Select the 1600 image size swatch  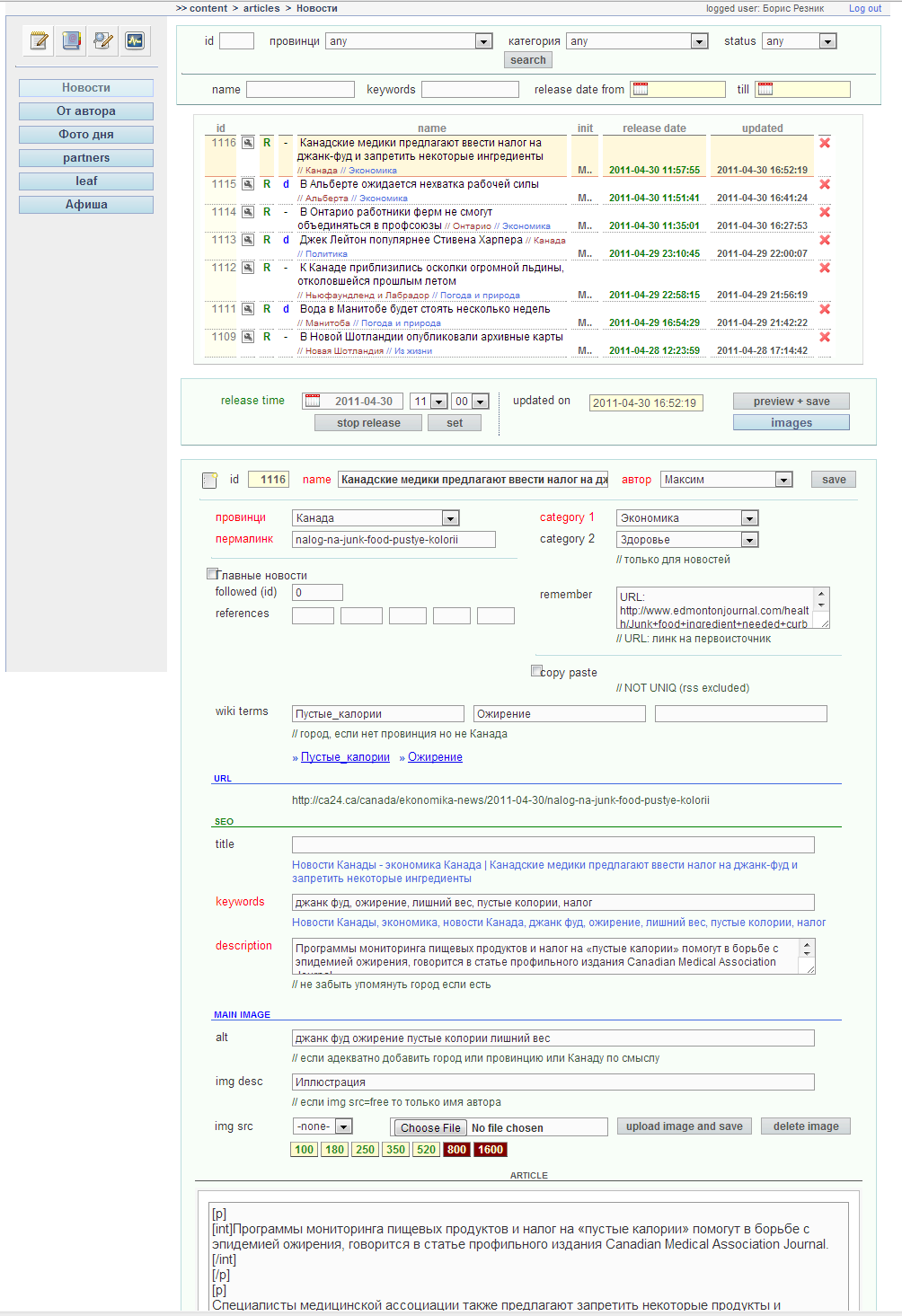coord(491,1150)
